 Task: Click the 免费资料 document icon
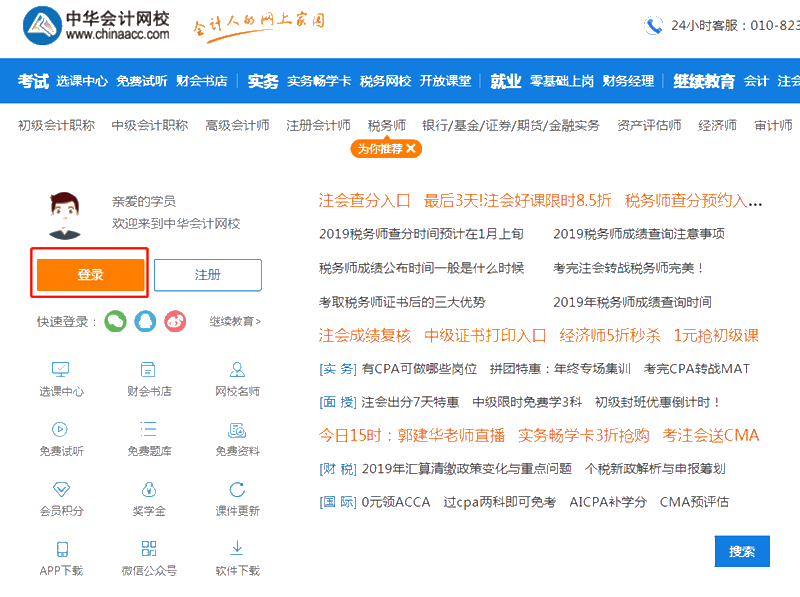point(236,431)
